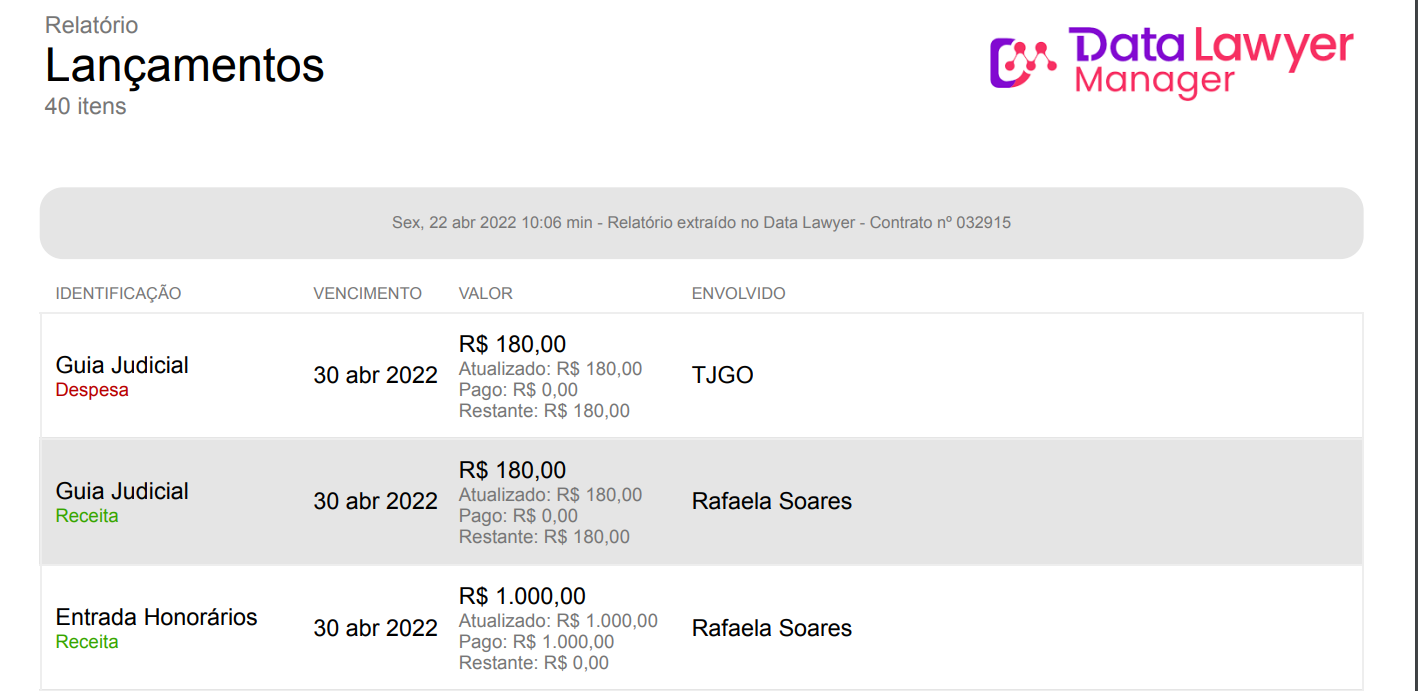The width and height of the screenshot is (1418, 691).
Task: Sort by the VENCIMENTO column header
Action: coord(367,294)
